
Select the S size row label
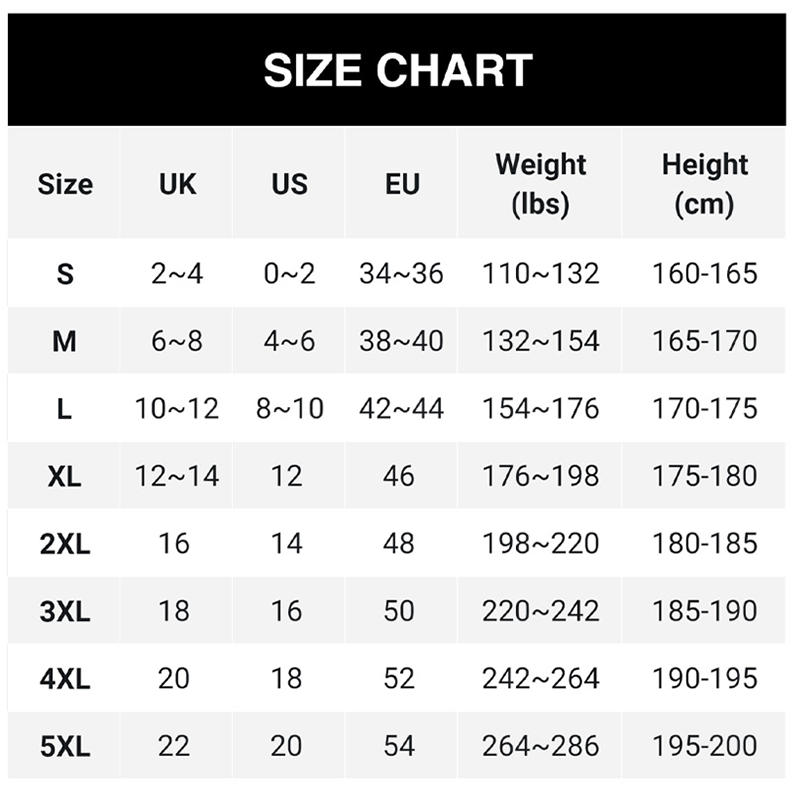pos(65,273)
